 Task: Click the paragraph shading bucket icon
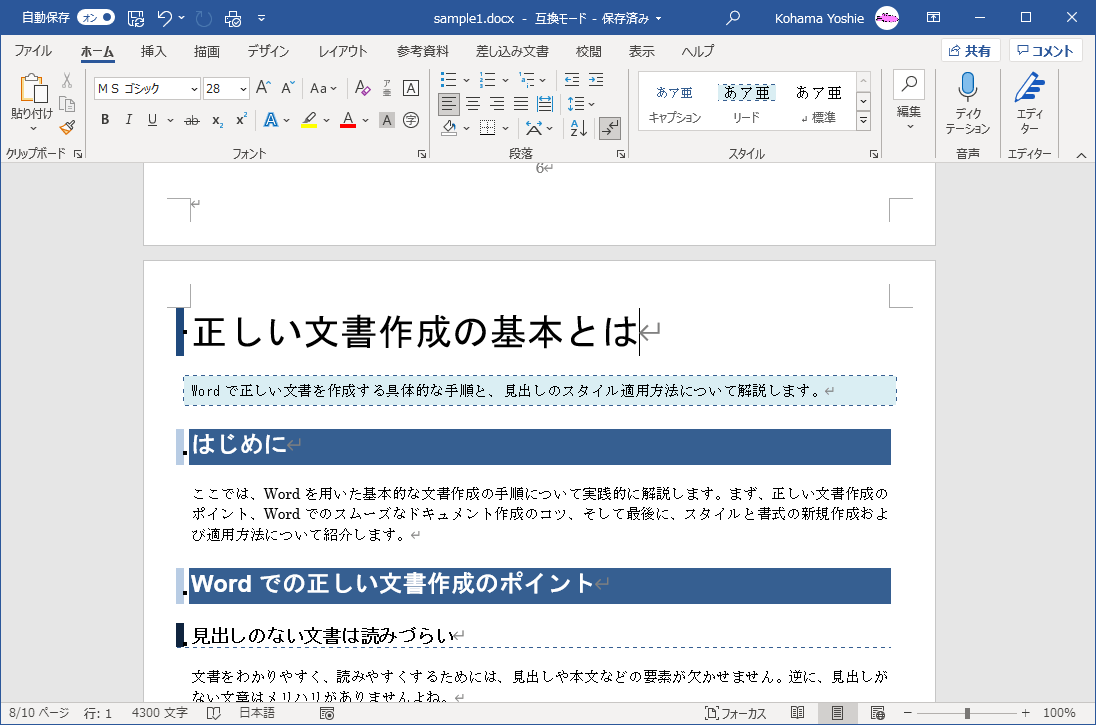[x=449, y=128]
